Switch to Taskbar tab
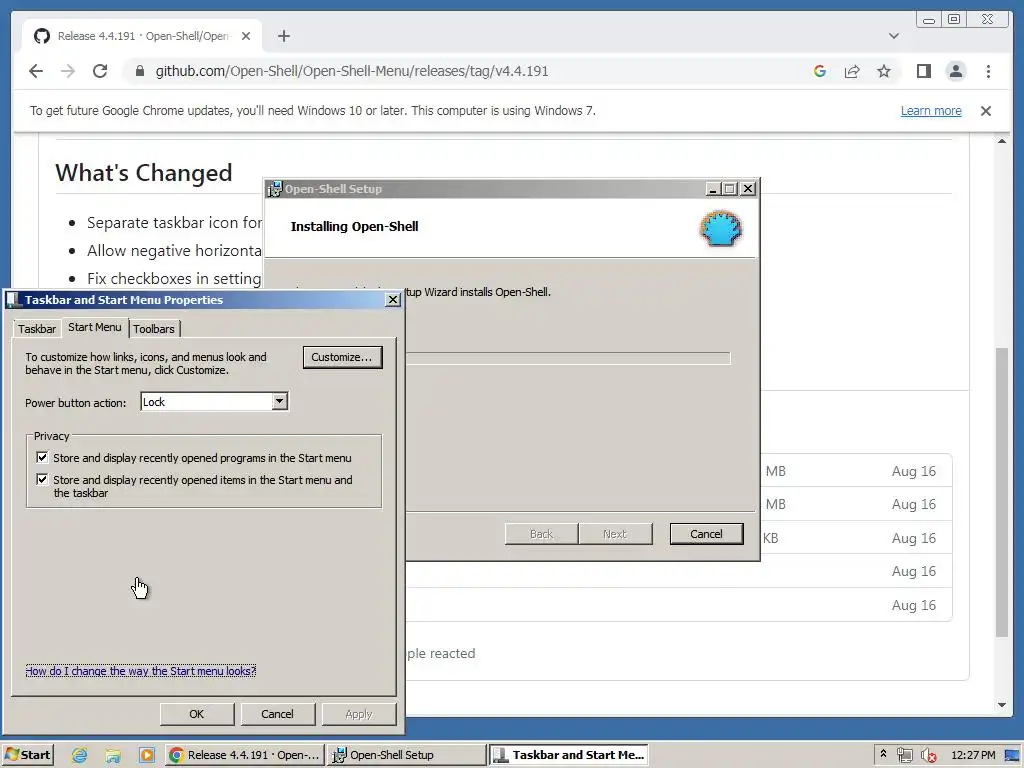 pyautogui.click(x=37, y=328)
